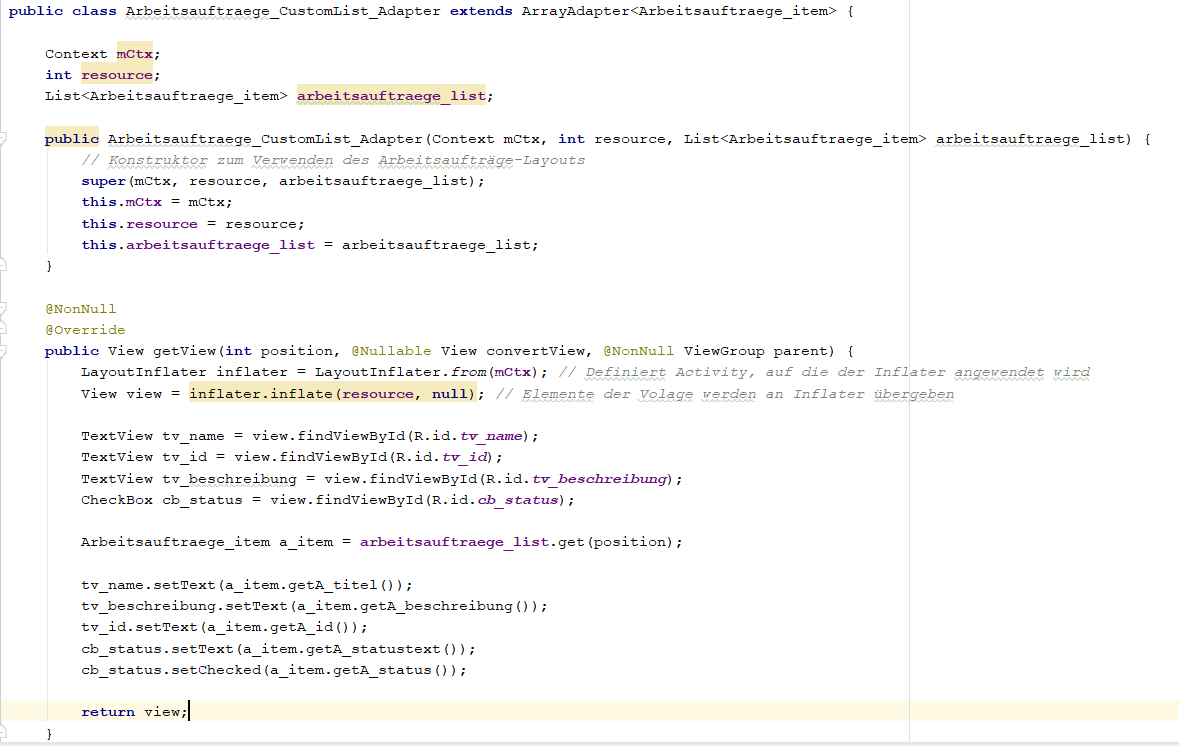The width and height of the screenshot is (1179, 746).
Task: Click the highlighted public keyword of the constructor
Action: pyautogui.click(x=71, y=139)
